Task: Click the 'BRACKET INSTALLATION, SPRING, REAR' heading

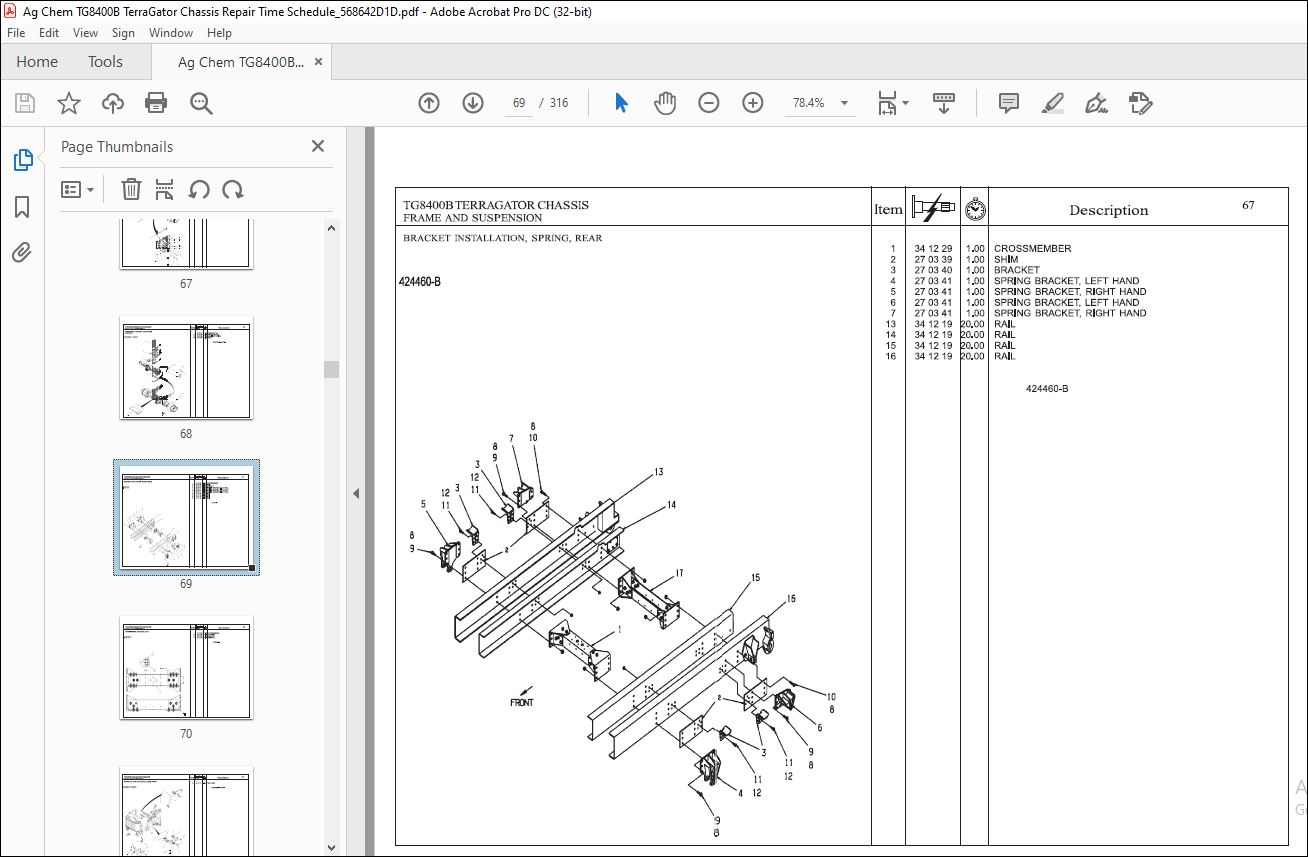Action: click(x=502, y=239)
